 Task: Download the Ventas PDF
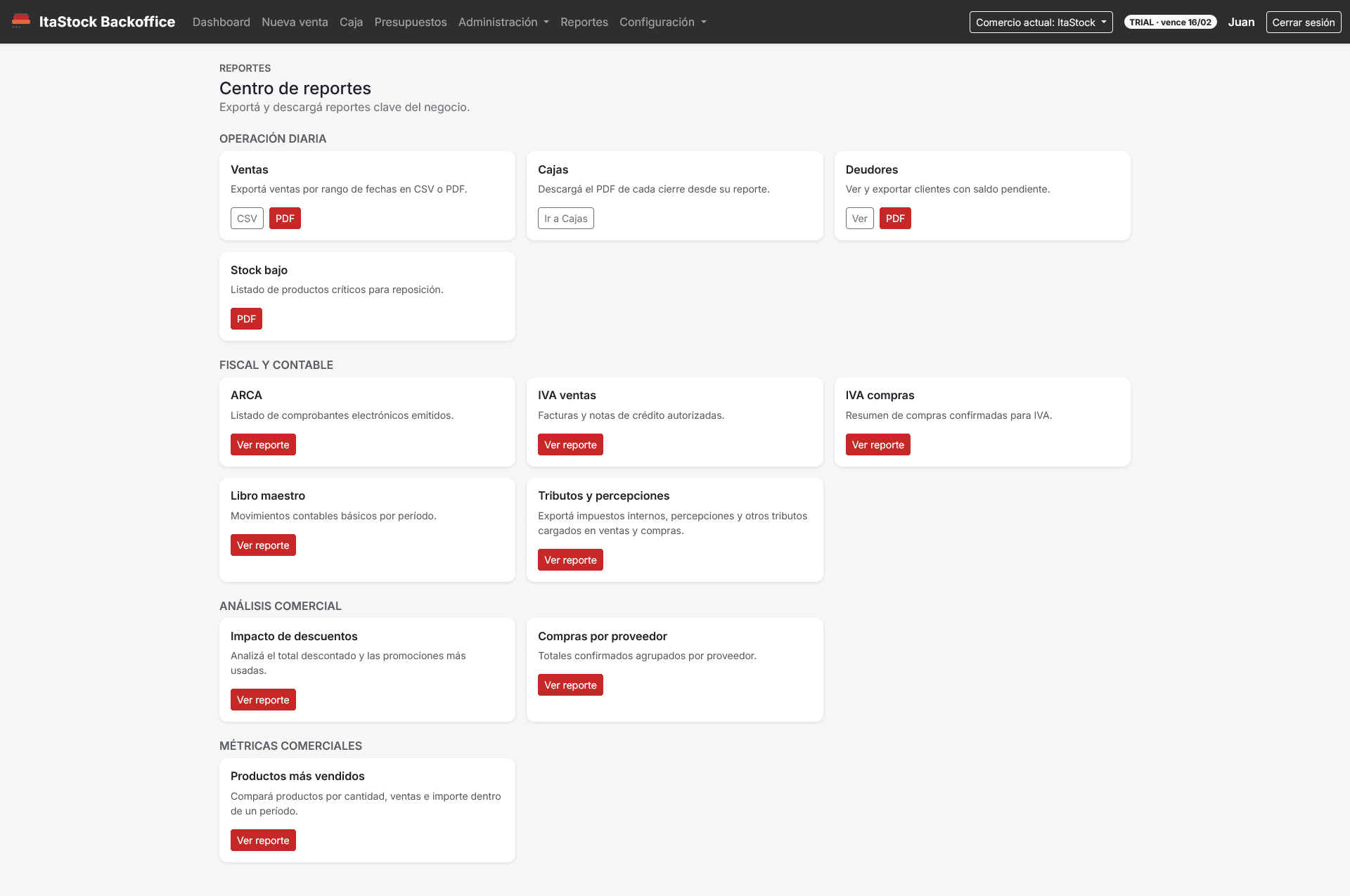coord(285,219)
